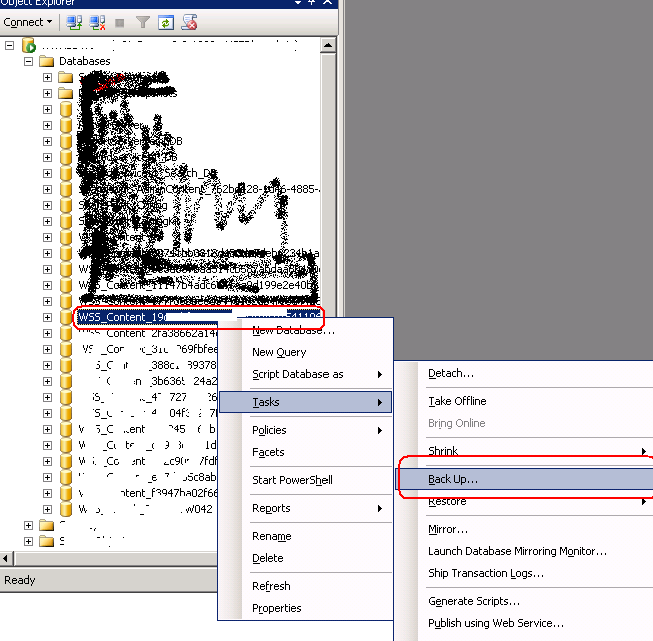Expand the database node ending 5c8ab
The height and width of the screenshot is (641, 653).
coord(47,477)
